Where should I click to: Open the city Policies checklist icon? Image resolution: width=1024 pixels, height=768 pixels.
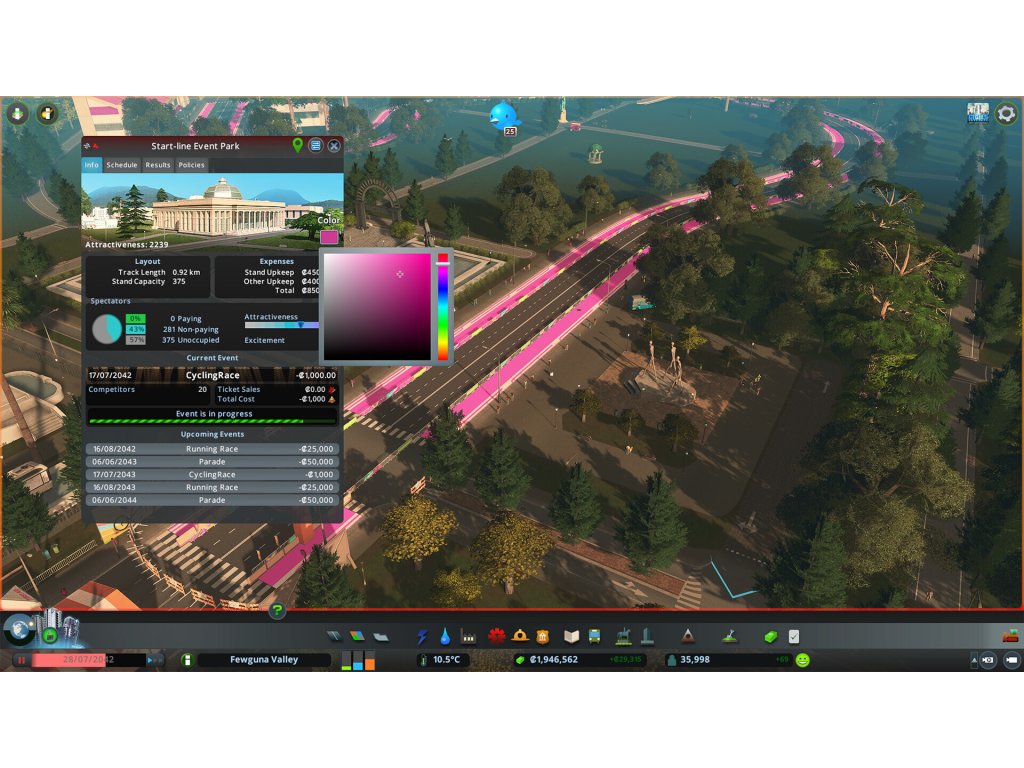coord(793,636)
